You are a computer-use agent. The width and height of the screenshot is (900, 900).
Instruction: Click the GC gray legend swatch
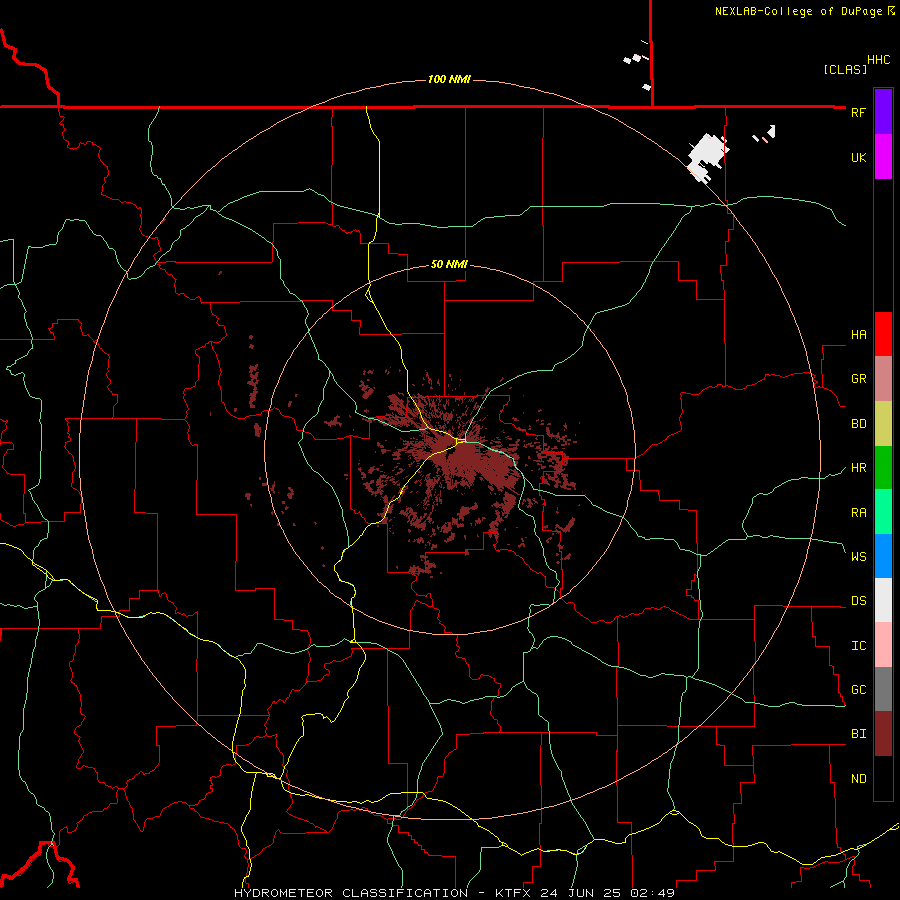pyautogui.click(x=883, y=689)
